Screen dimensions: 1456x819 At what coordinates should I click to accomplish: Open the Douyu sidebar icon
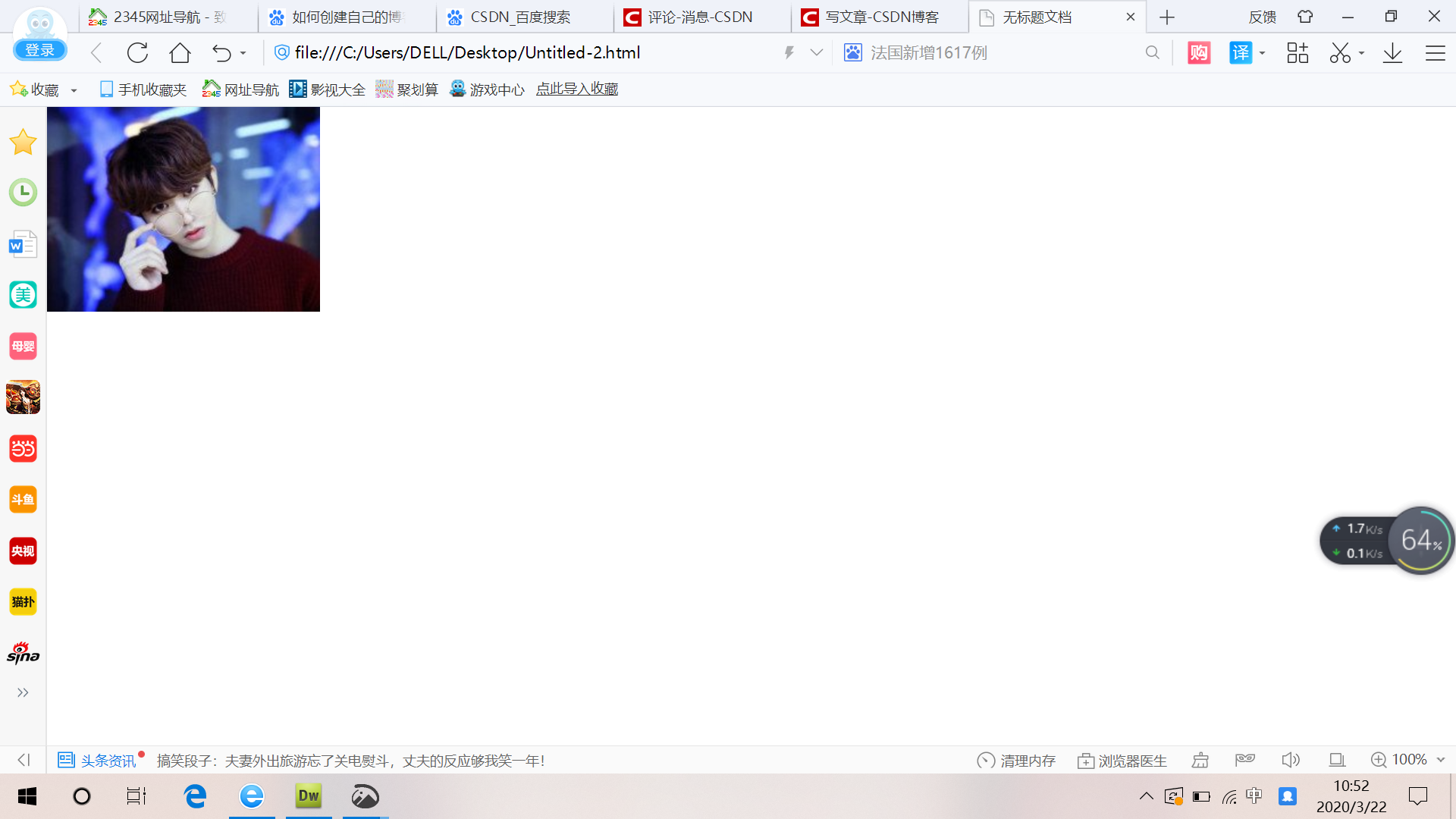[x=23, y=500]
